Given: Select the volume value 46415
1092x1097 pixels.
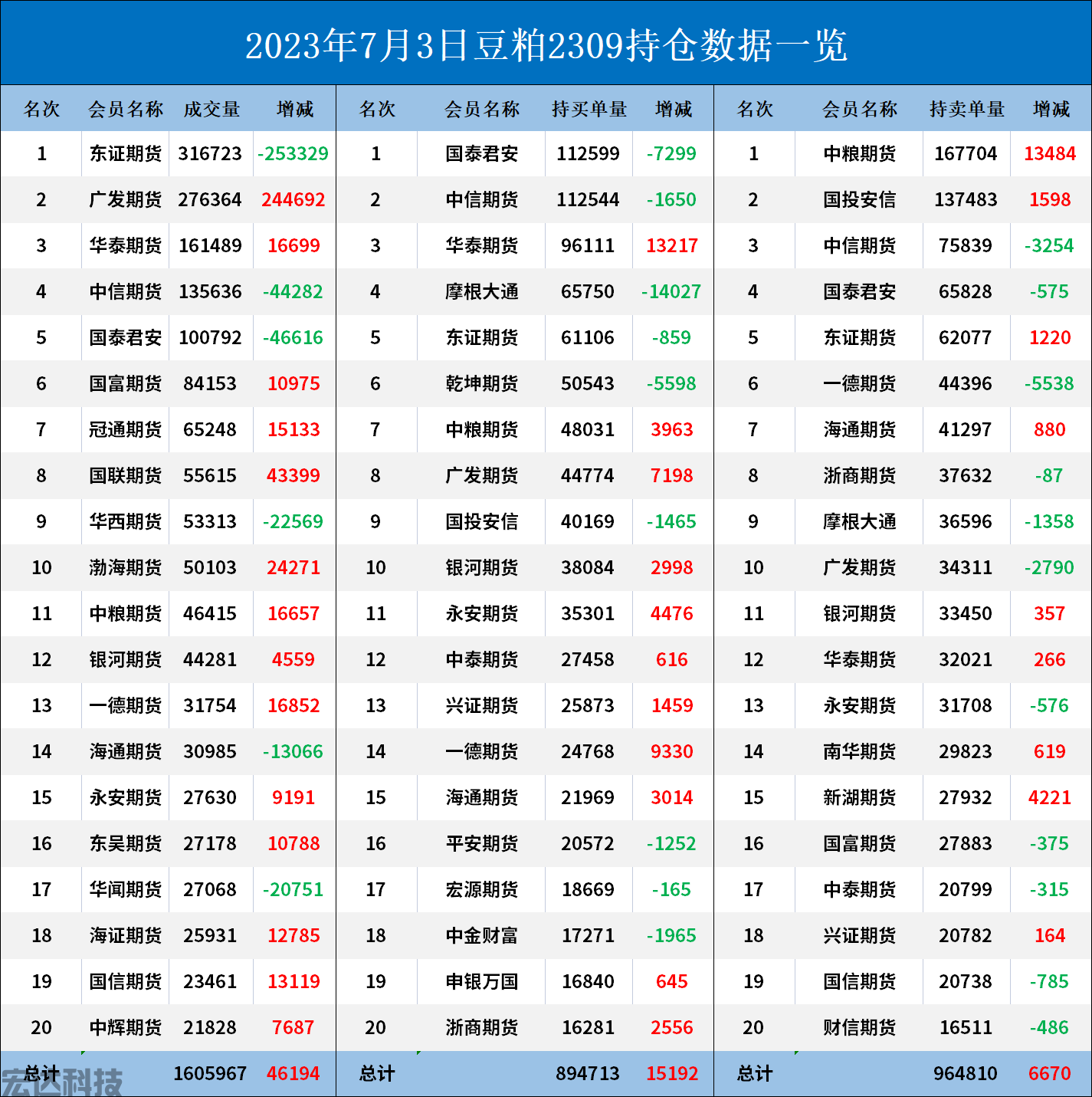Looking at the screenshot, I should pos(210,613).
